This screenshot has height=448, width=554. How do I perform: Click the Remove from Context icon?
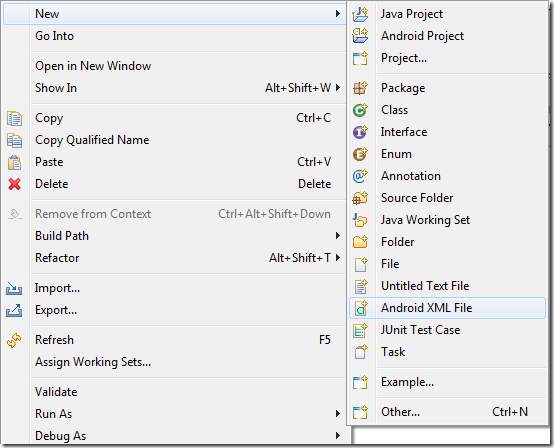15,214
